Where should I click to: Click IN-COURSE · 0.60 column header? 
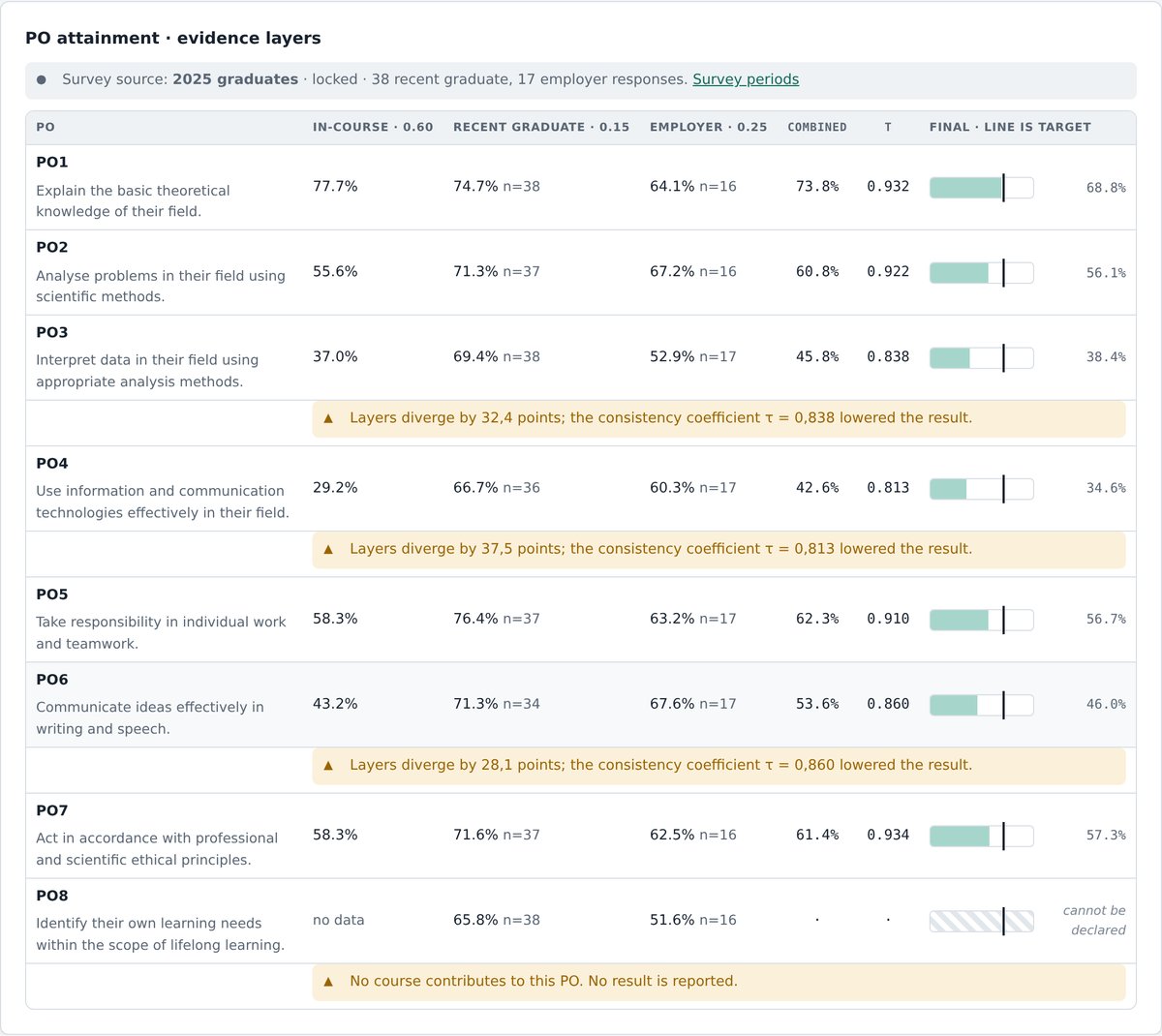pos(373,127)
